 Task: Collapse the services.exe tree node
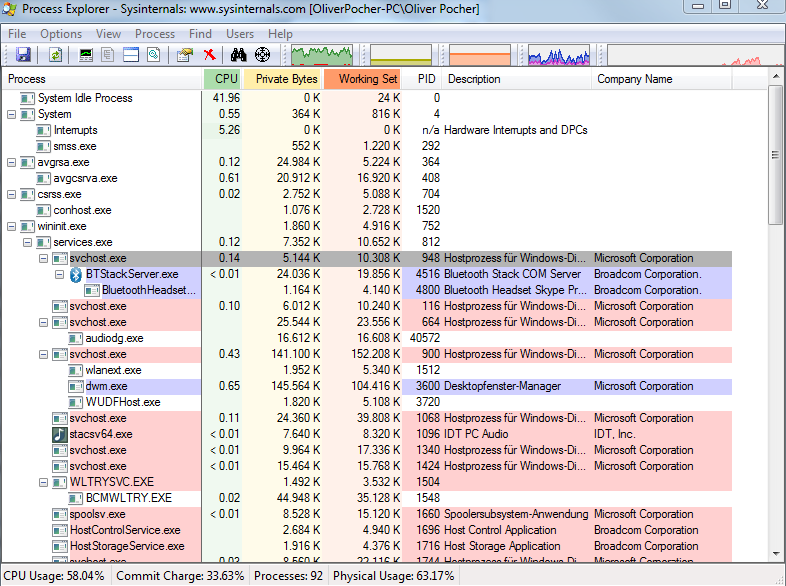(28, 243)
